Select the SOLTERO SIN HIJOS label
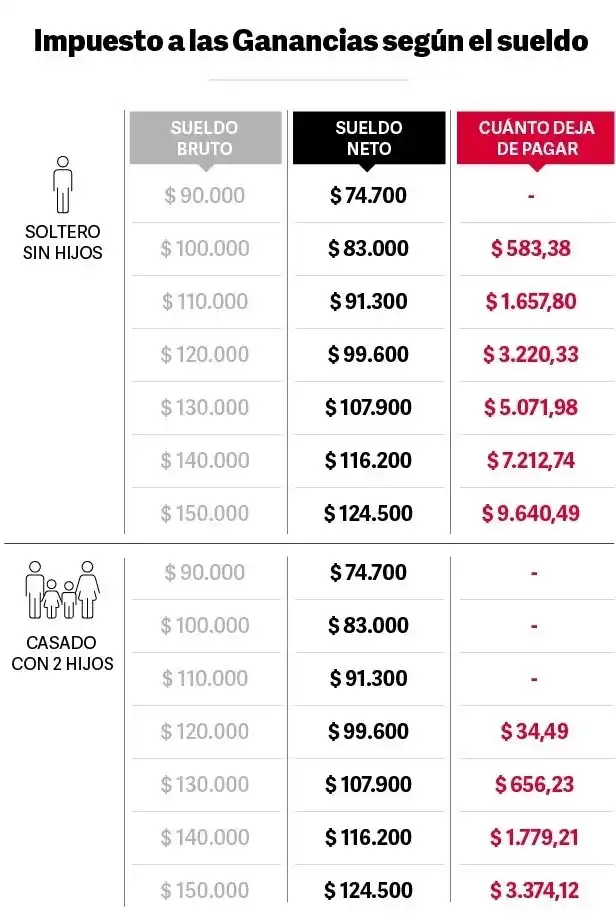Screen dimensions: 616x923 coord(63,242)
